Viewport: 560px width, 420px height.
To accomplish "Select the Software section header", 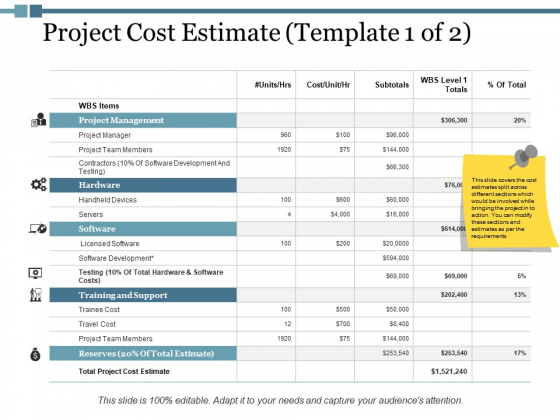I will (x=143, y=229).
